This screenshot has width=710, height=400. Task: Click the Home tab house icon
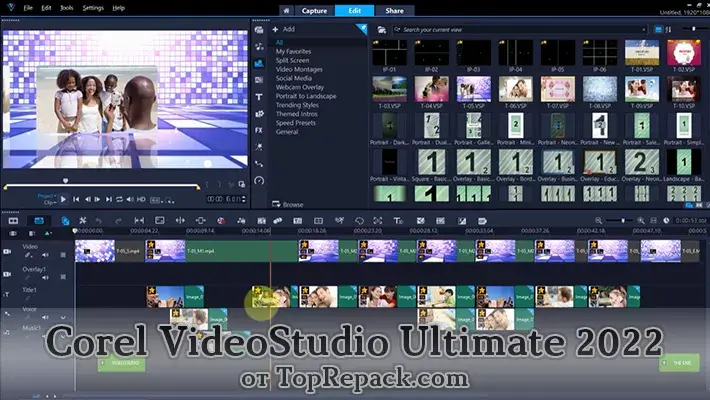[x=286, y=10]
